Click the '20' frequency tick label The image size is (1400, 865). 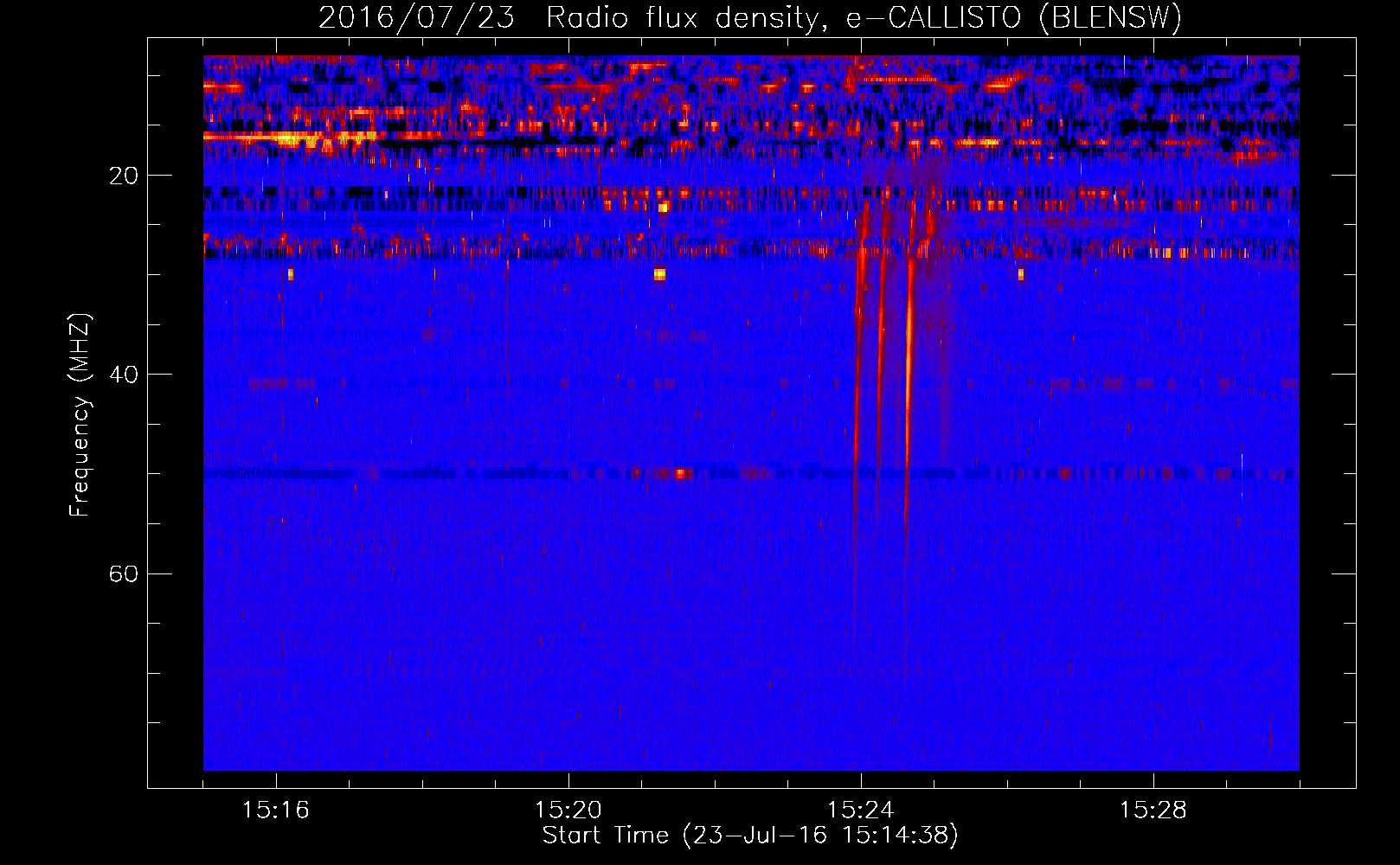pyautogui.click(x=124, y=176)
